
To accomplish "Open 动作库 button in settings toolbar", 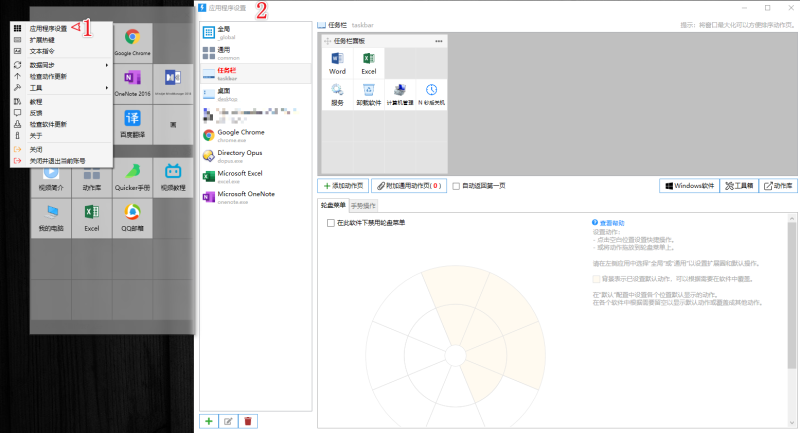I will (x=778, y=186).
